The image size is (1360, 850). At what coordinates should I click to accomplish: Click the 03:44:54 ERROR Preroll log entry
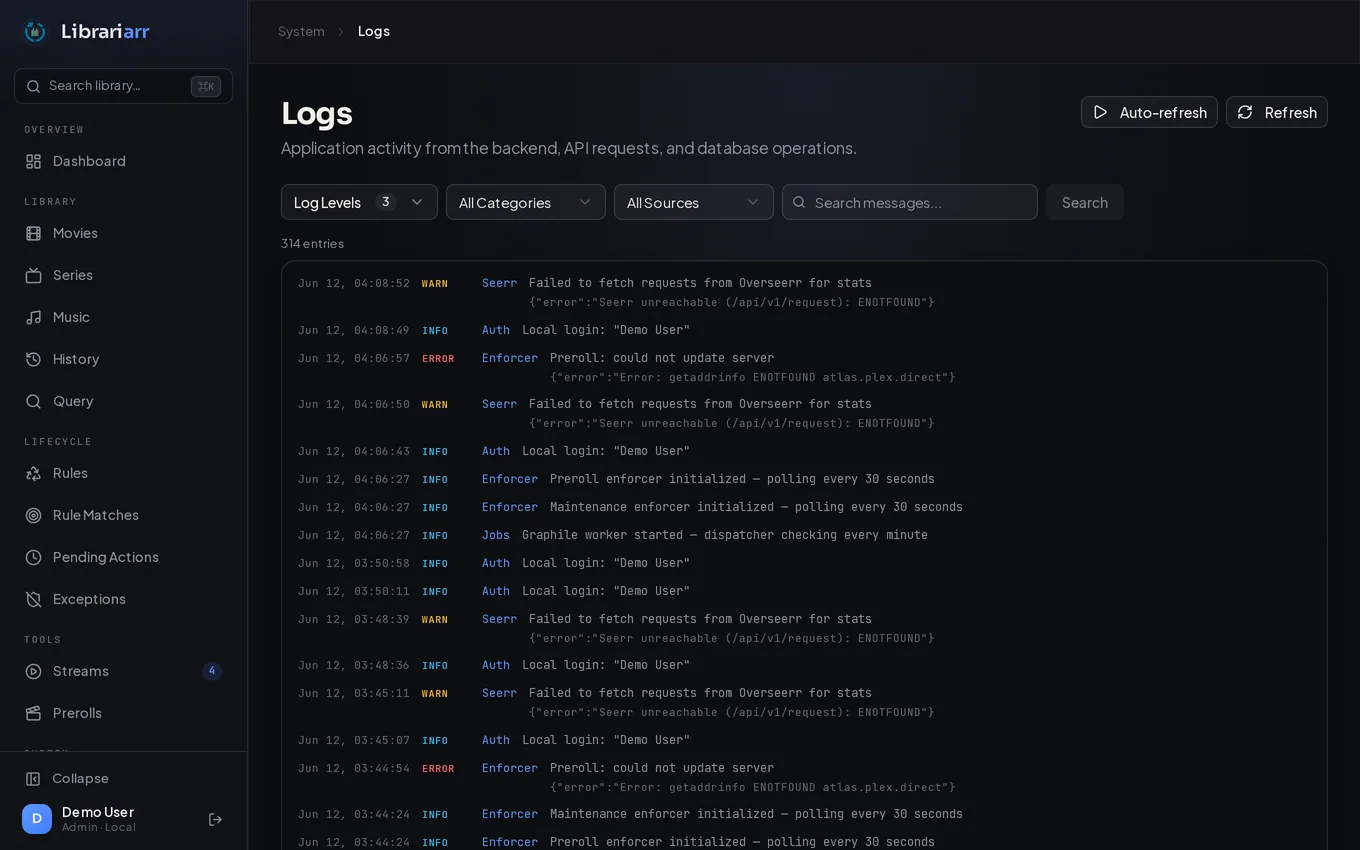click(x=804, y=778)
